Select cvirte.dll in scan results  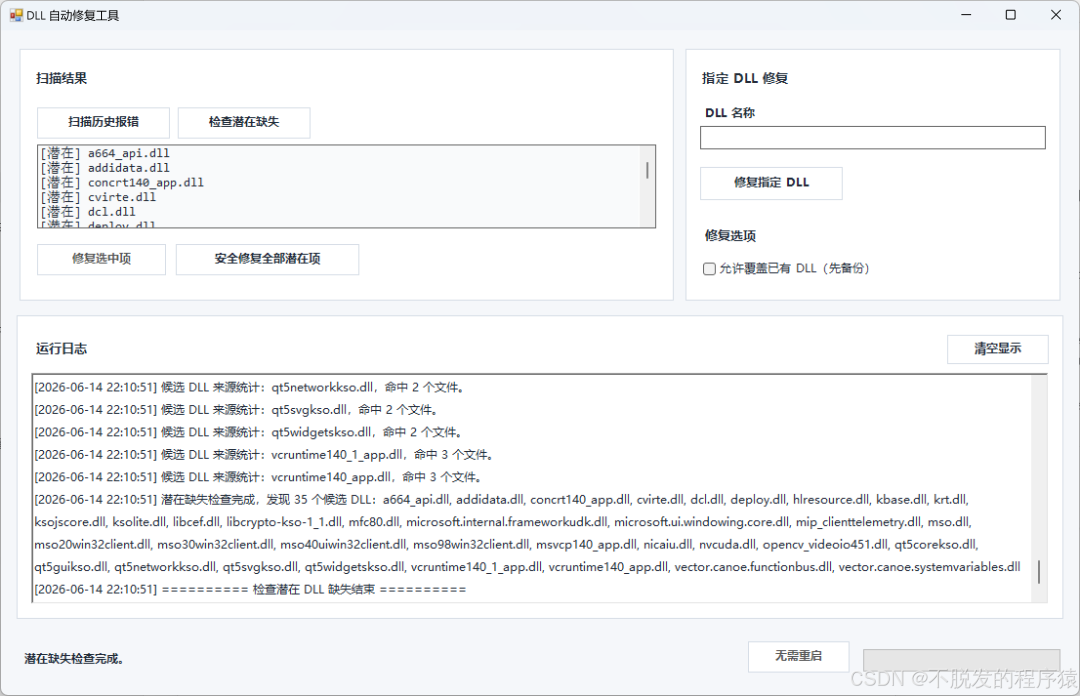[339, 197]
